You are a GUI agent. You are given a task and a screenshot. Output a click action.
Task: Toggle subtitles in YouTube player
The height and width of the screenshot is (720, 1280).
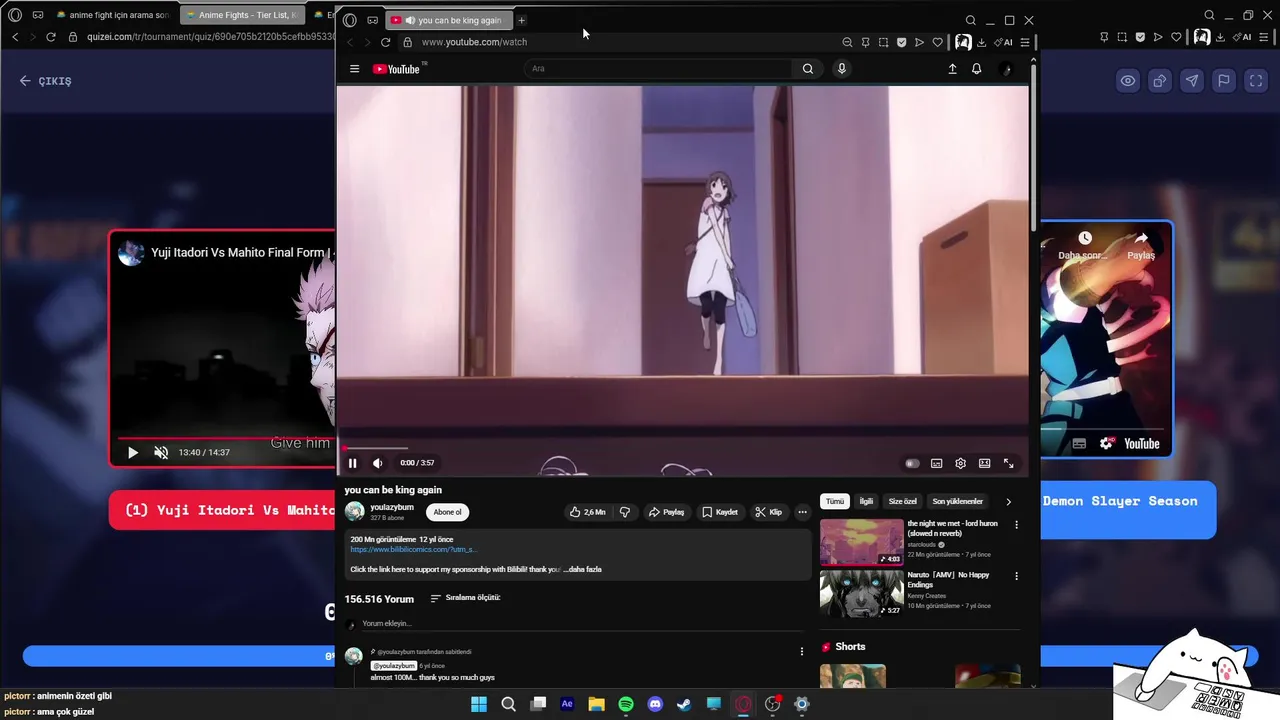936,463
